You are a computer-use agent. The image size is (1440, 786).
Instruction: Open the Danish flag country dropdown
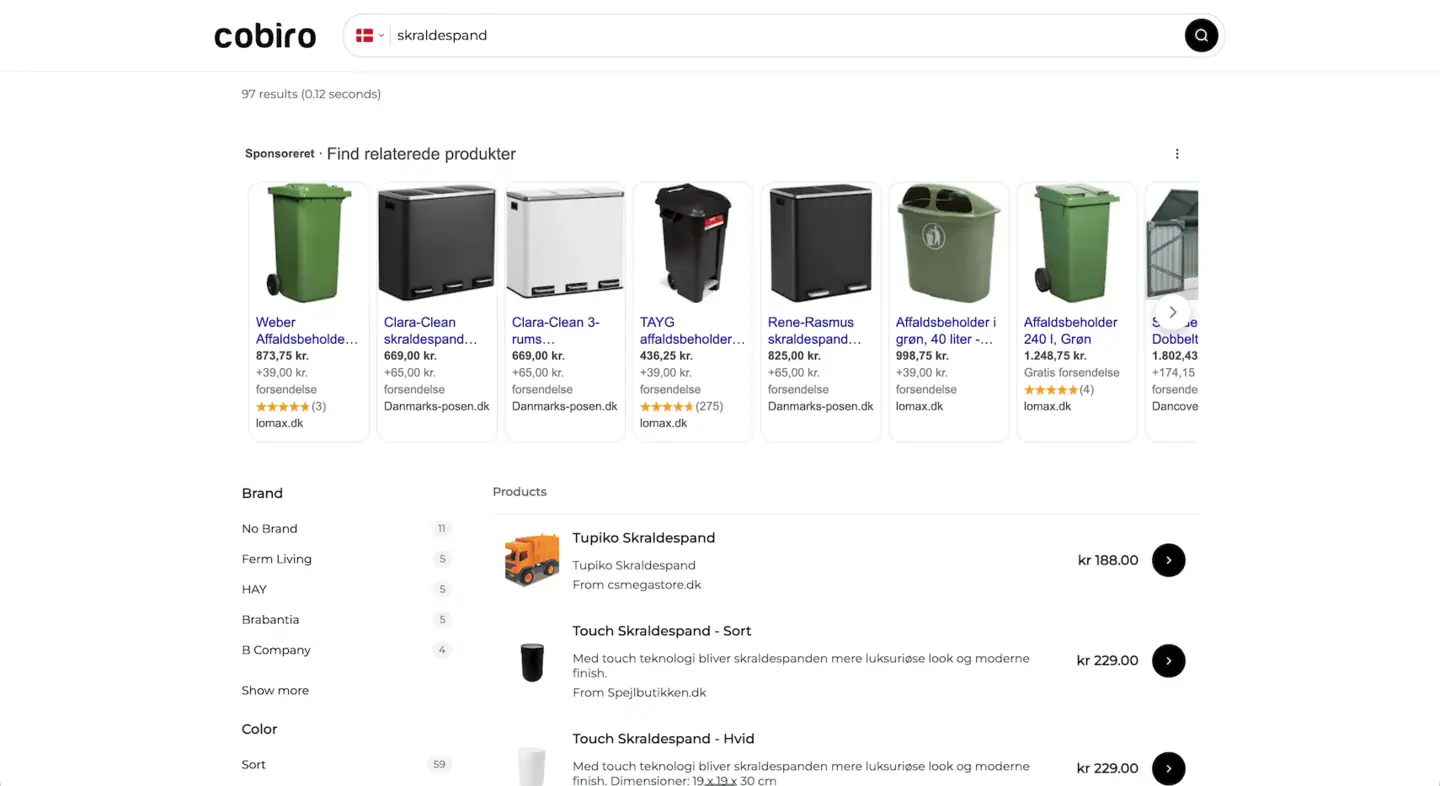click(x=370, y=35)
